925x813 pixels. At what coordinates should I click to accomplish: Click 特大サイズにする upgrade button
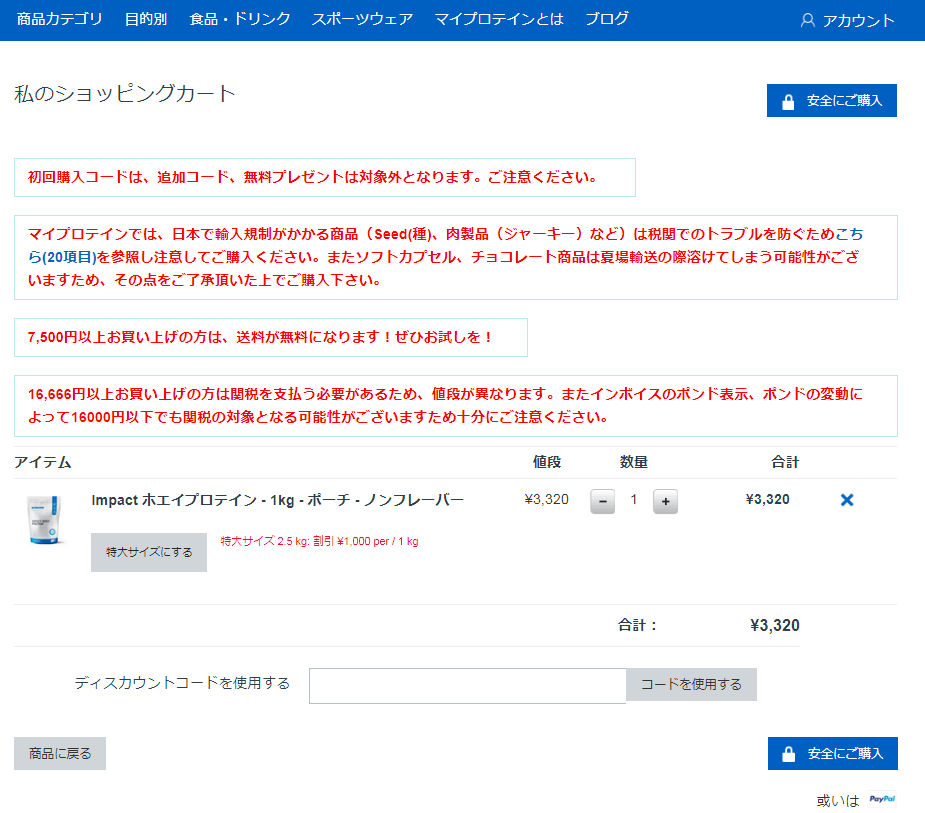pos(149,552)
